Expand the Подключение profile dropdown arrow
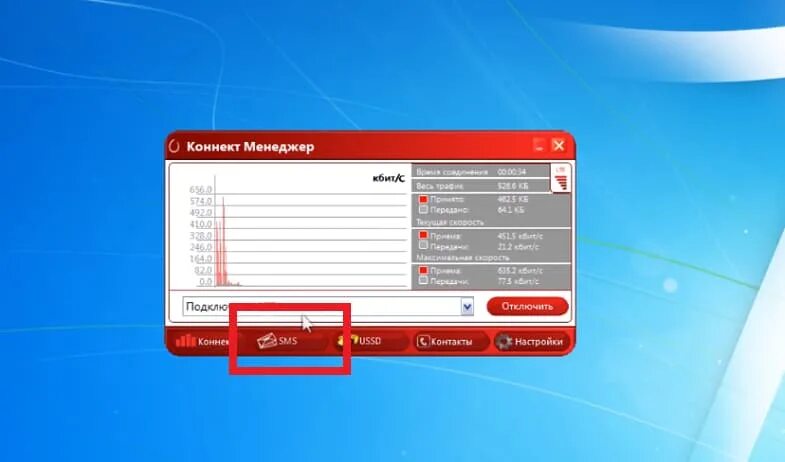 coord(467,306)
